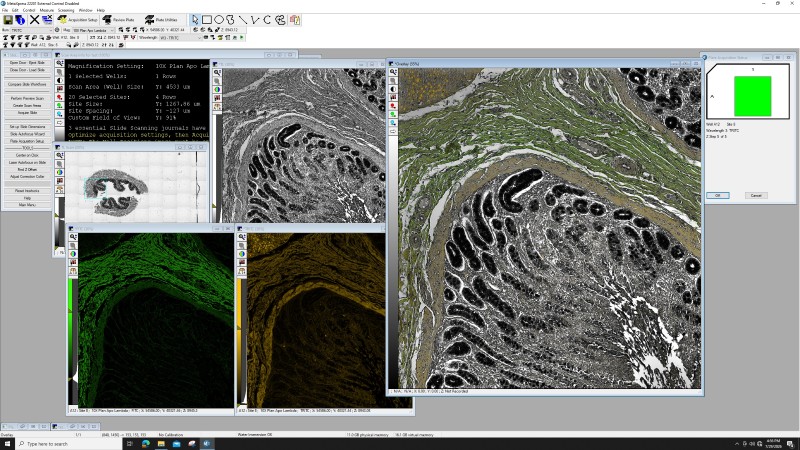Click Find Z Offset button

click(x=27, y=169)
